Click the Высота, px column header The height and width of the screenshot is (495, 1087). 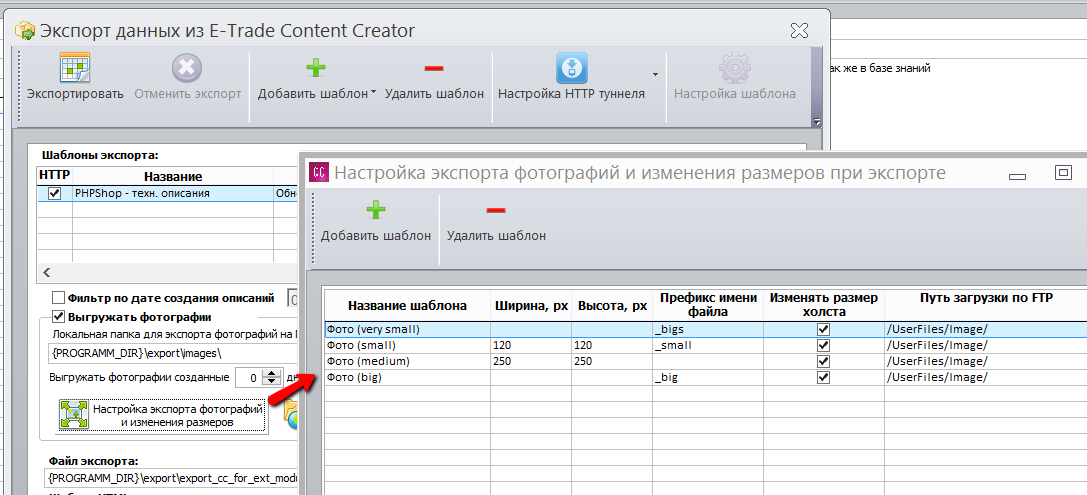[612, 306]
